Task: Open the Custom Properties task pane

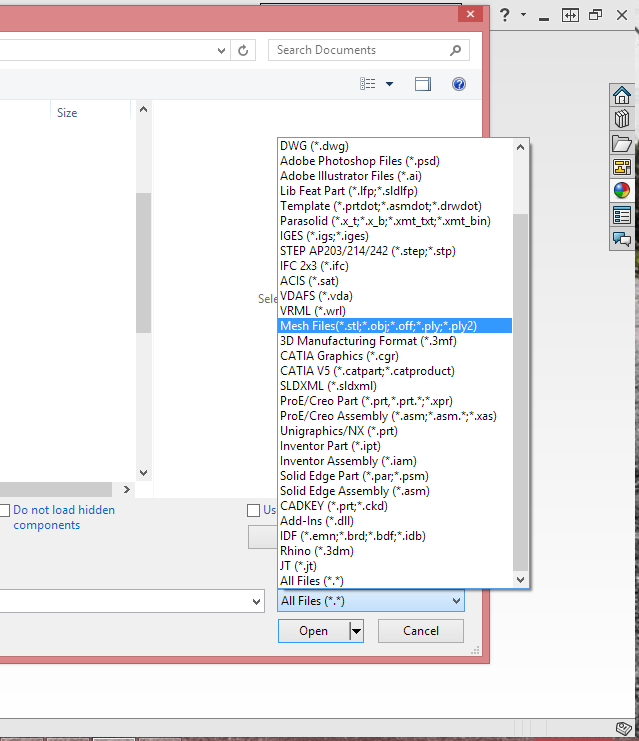Action: coord(622,215)
